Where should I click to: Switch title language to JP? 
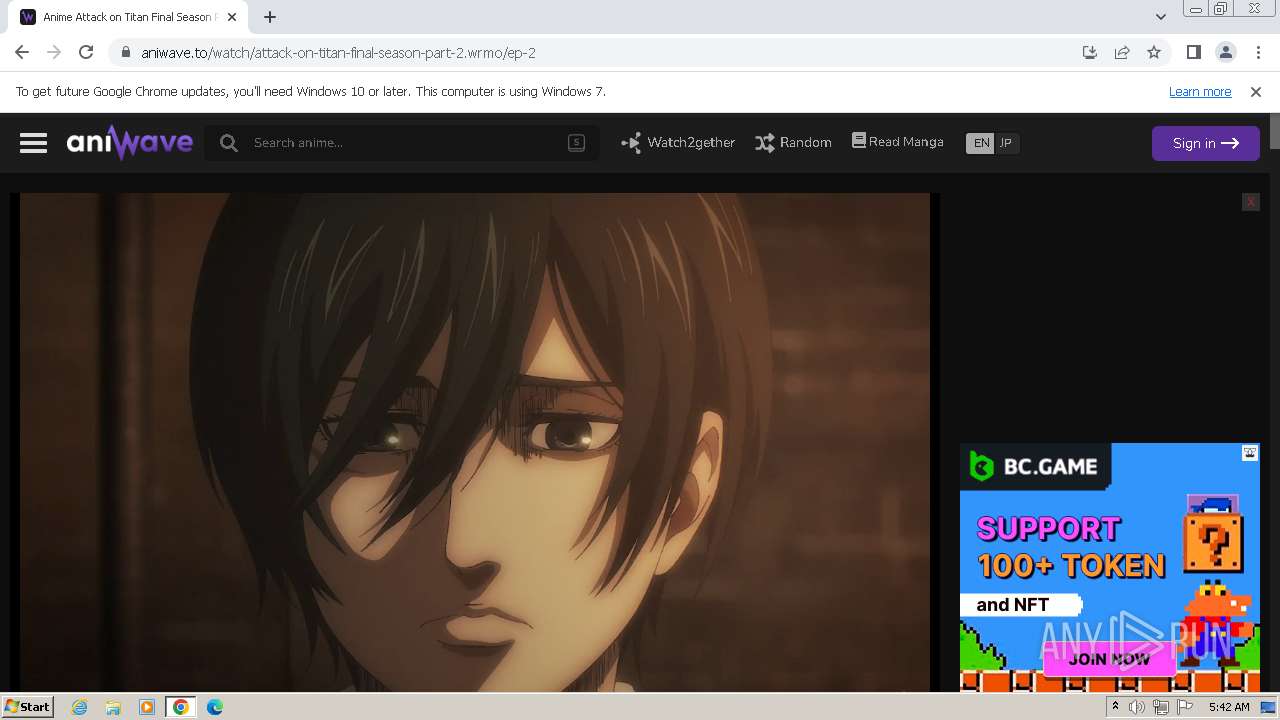[1006, 143]
